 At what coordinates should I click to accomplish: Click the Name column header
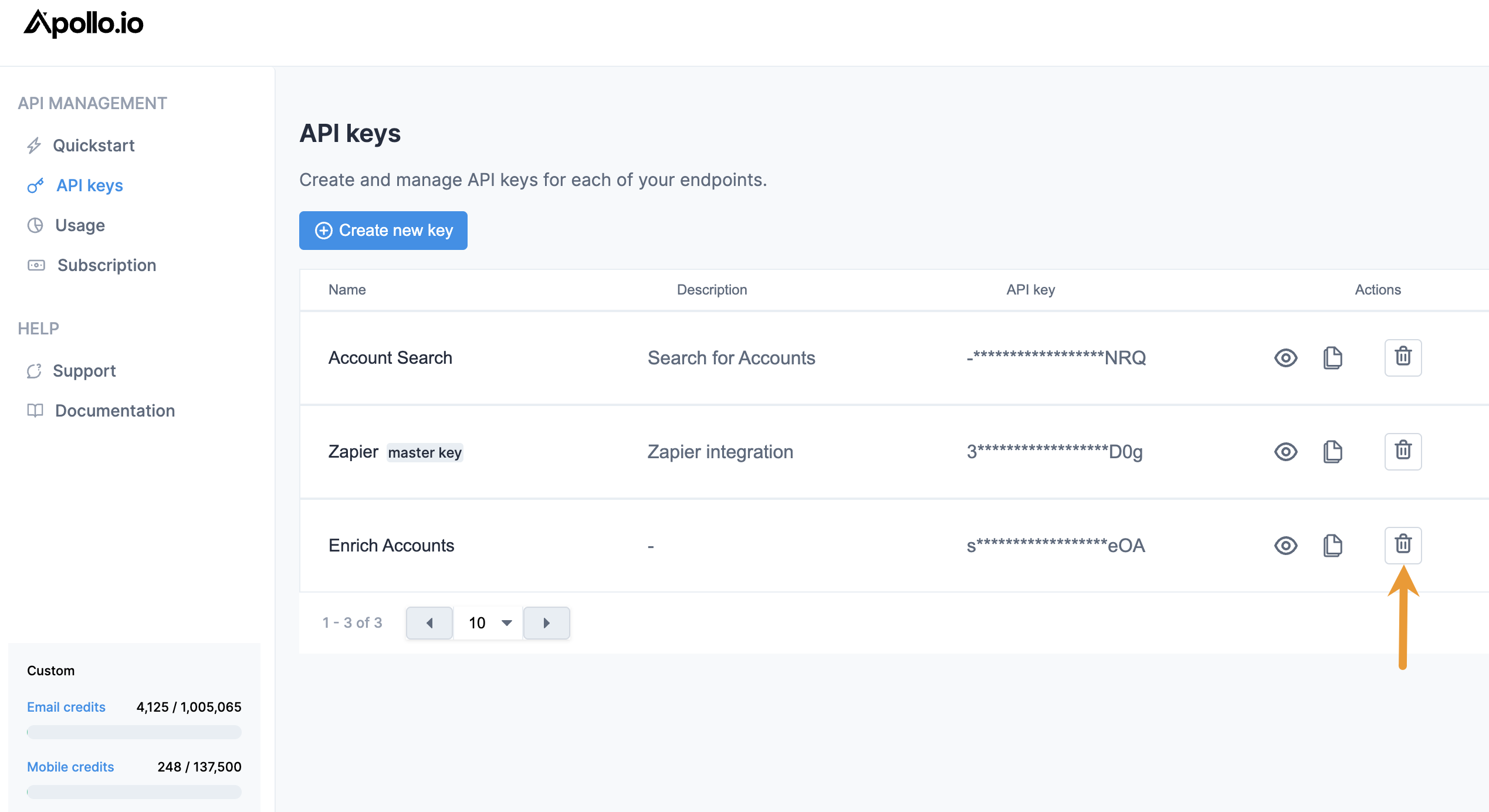pos(347,290)
